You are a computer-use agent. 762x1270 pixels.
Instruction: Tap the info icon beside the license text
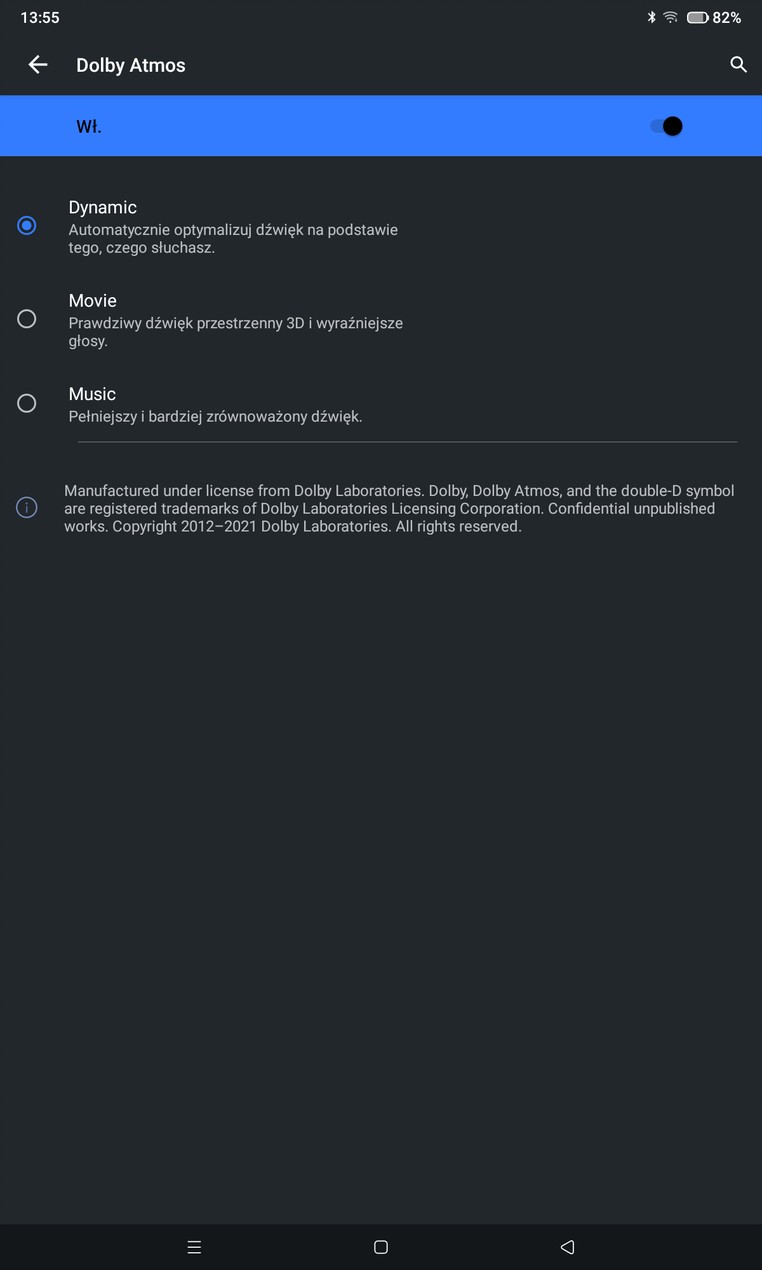[27, 508]
